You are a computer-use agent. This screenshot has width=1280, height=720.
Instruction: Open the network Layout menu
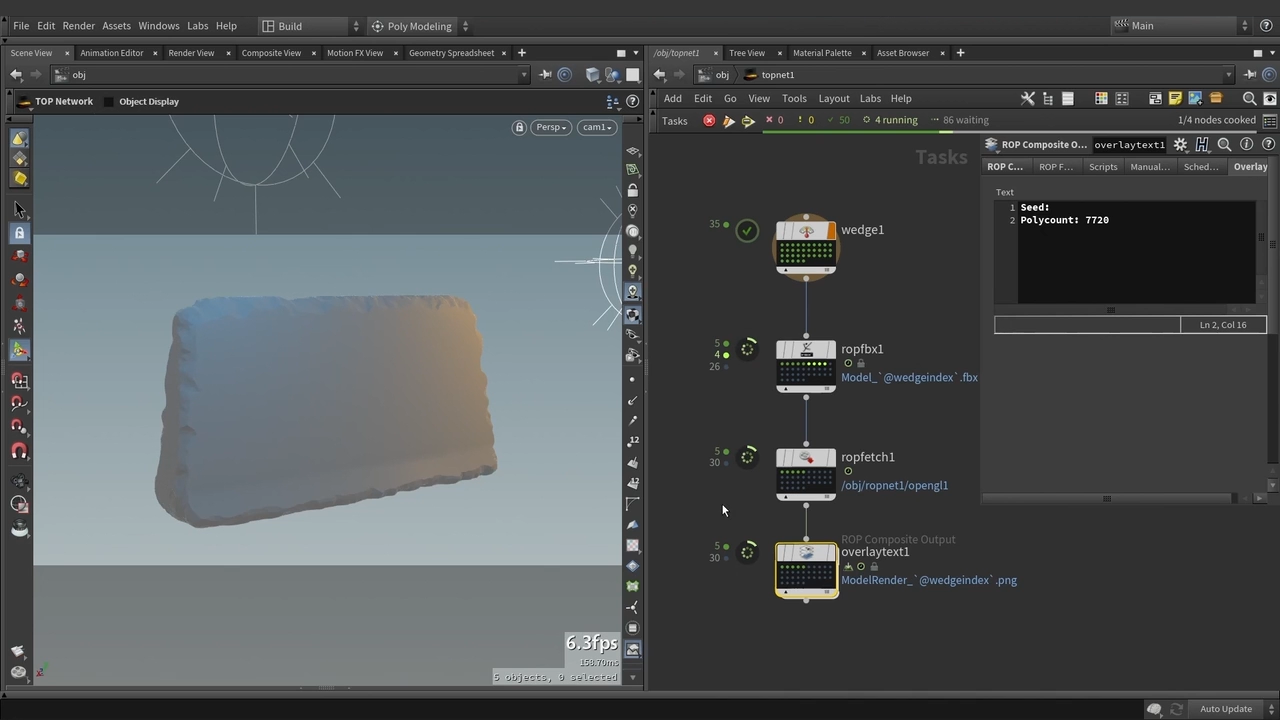(834, 98)
